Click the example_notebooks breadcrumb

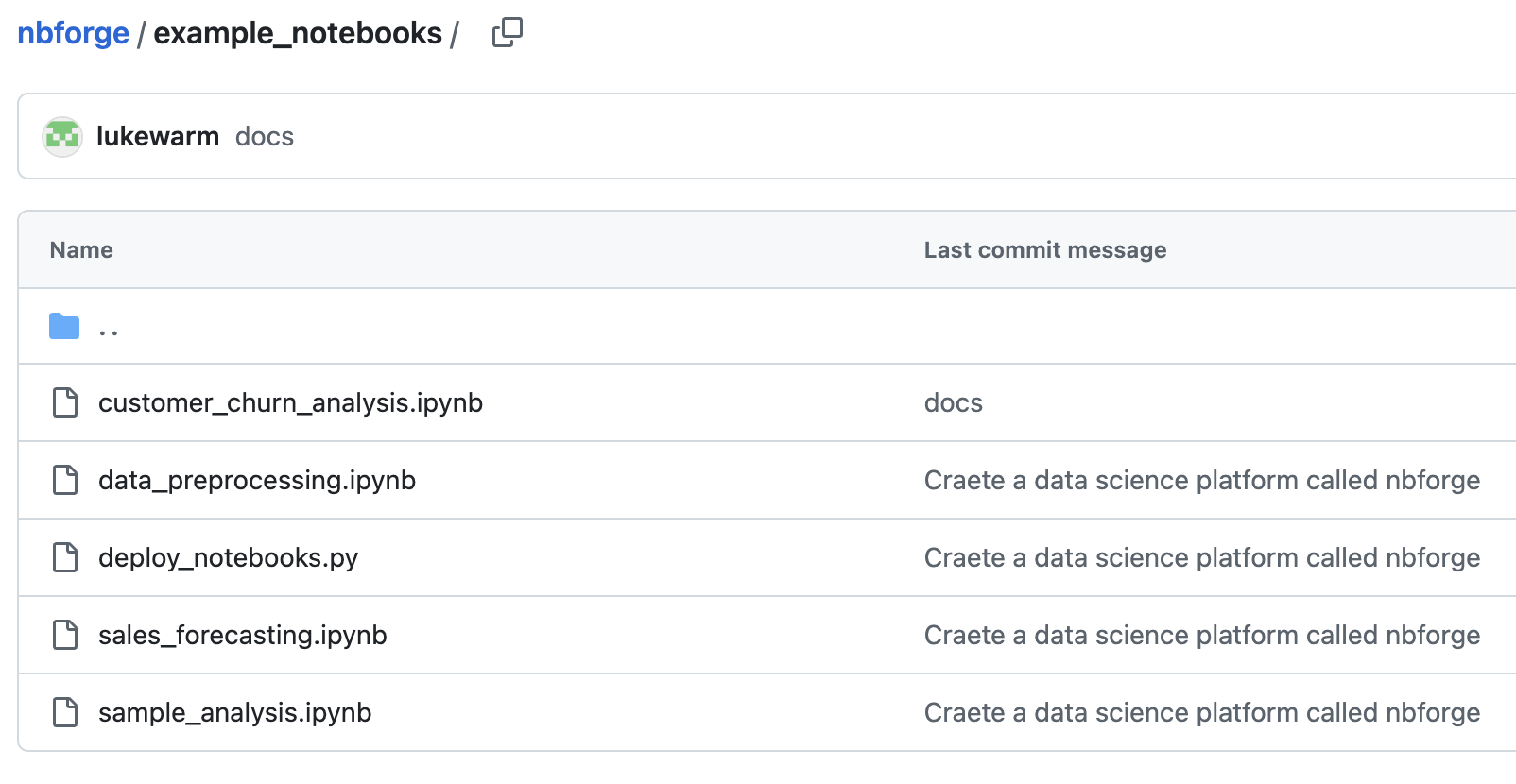tap(298, 33)
